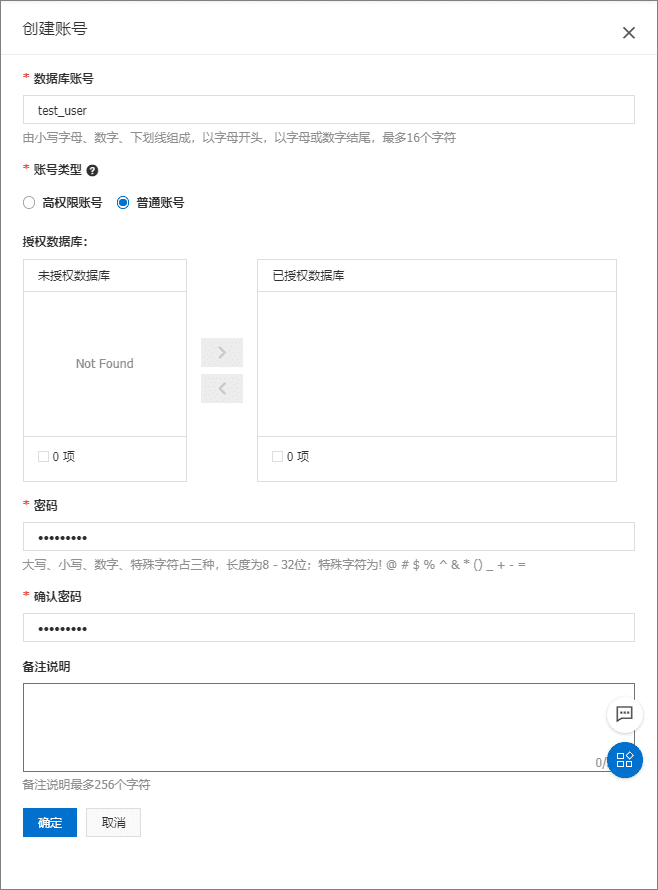The image size is (658, 890).
Task: Click the empty 已授权数据库 list body
Action: (x=436, y=364)
